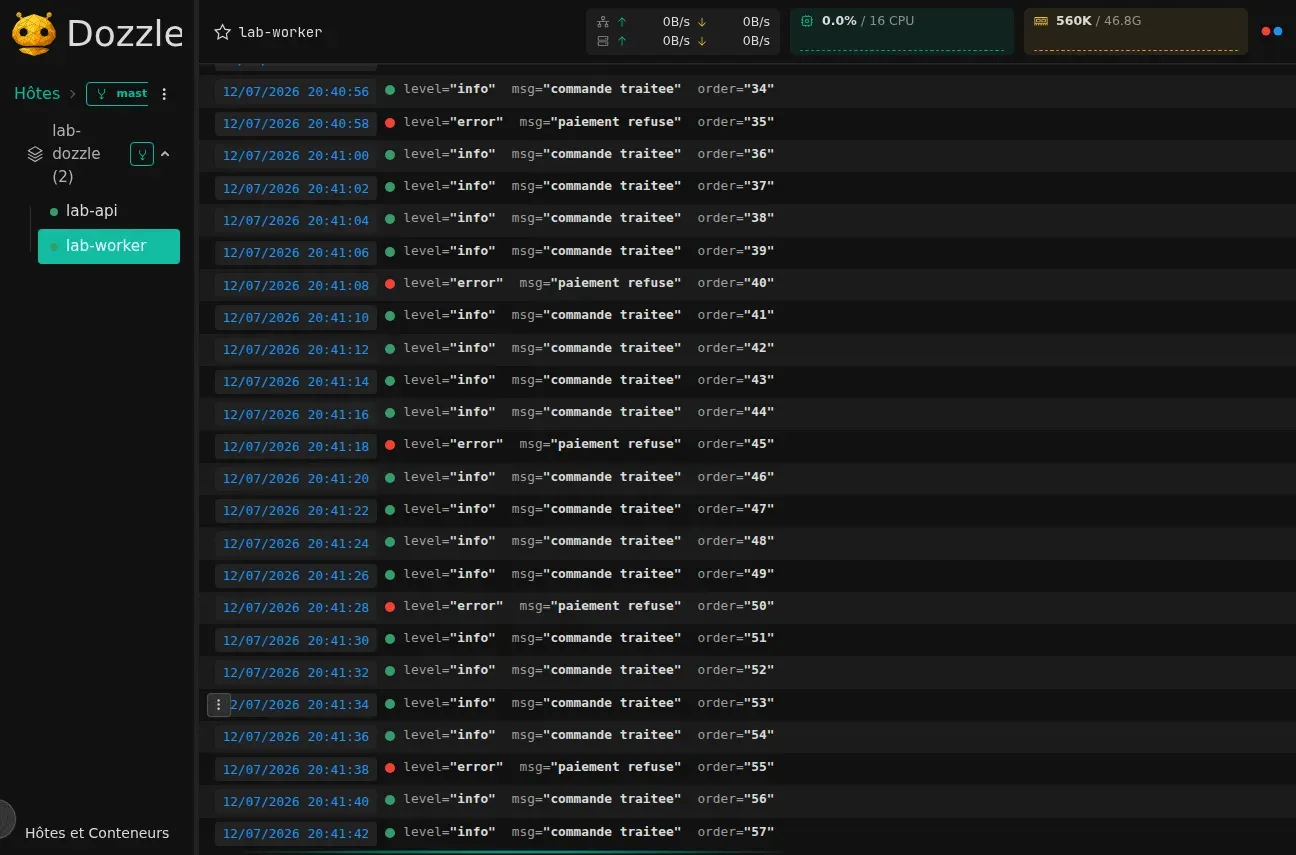Click timestamp 12/07/2026 20:41:16
Image resolution: width=1296 pixels, height=855 pixels.
tap(296, 414)
